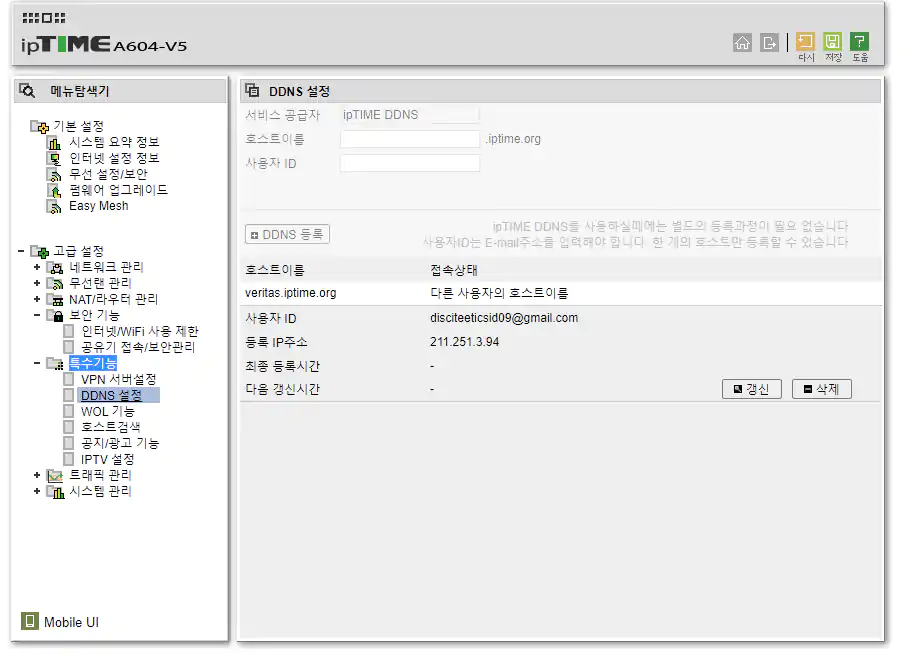Click the 저장 save icon
922x662 pixels.
pos(833,41)
